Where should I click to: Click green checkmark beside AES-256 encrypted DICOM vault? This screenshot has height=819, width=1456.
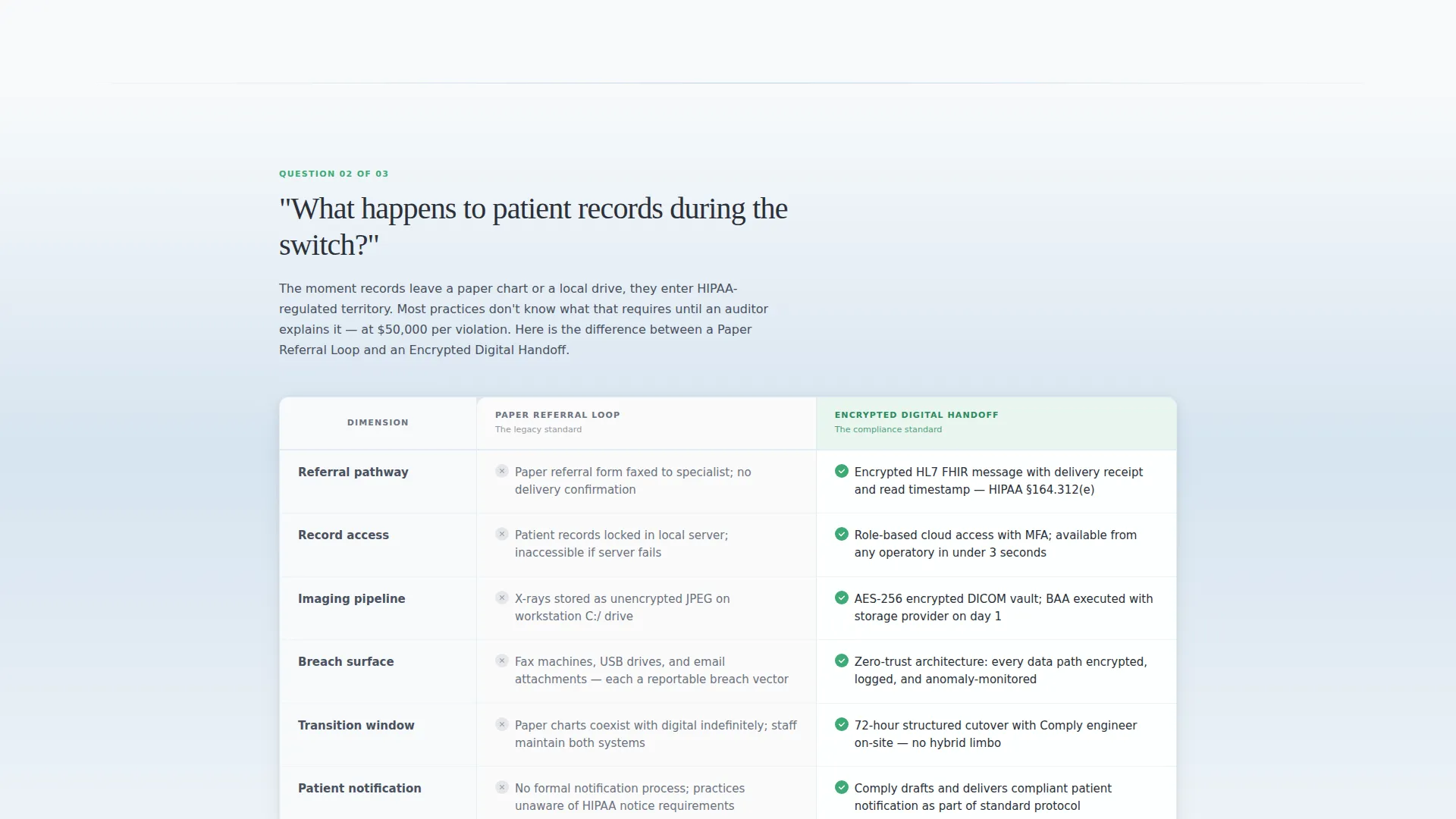point(841,598)
